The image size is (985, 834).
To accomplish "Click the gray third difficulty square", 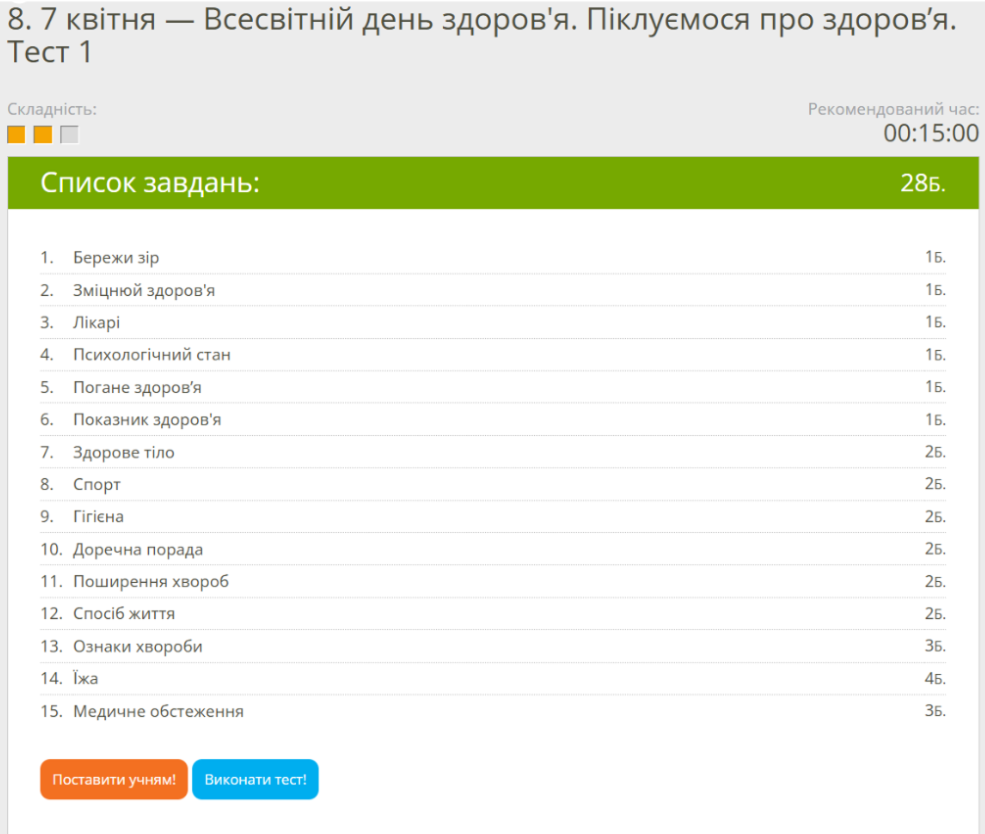I will (x=69, y=135).
